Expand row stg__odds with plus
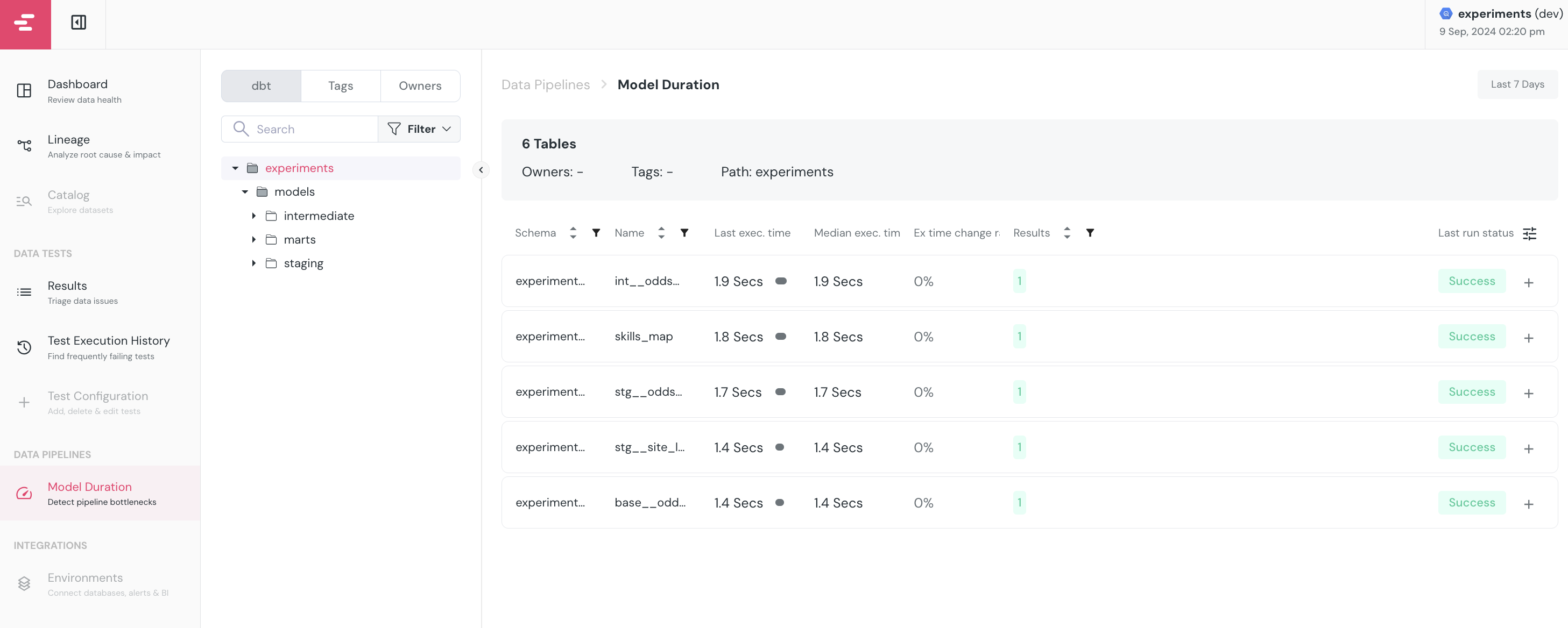1568x628 pixels. click(x=1528, y=394)
